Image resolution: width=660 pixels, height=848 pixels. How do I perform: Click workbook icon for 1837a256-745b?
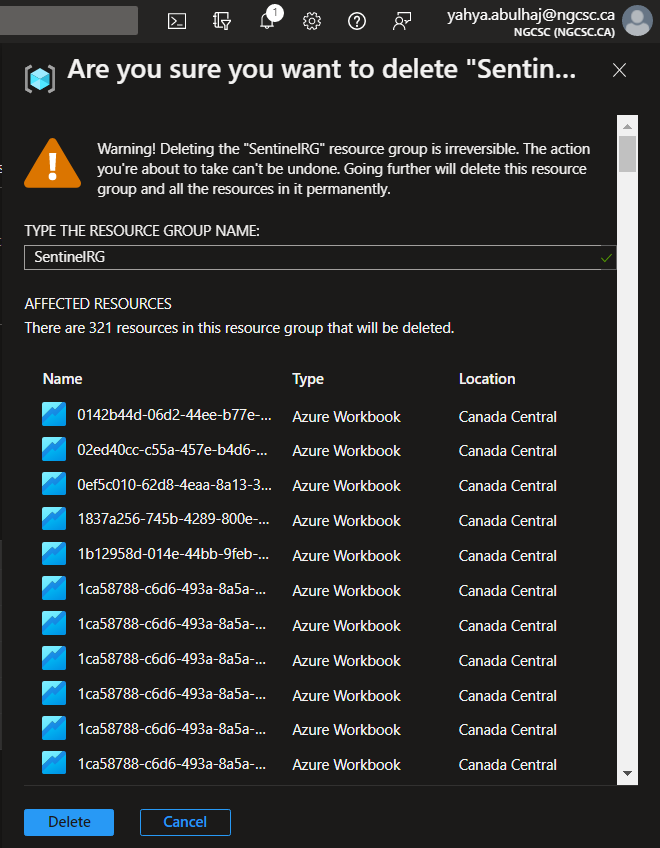click(54, 519)
